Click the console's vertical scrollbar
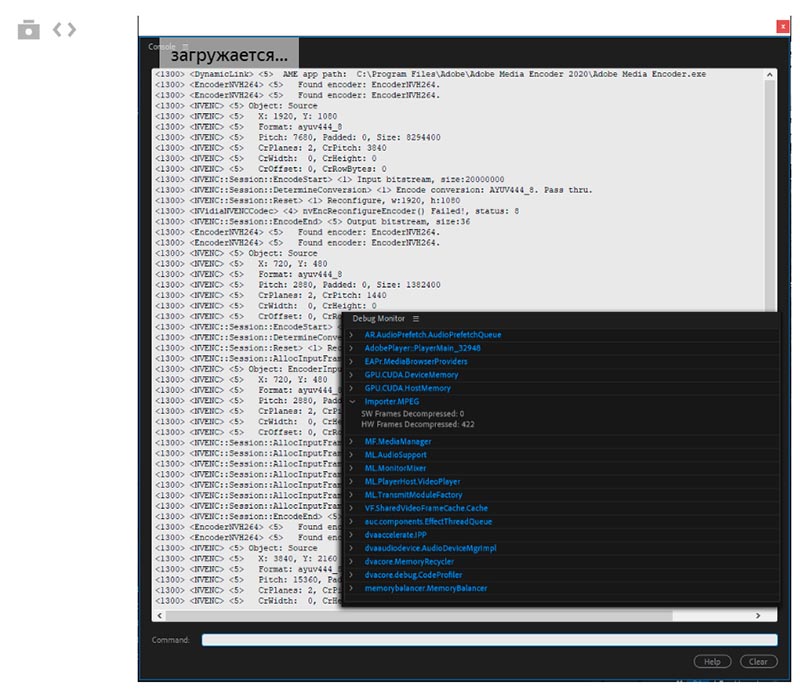 (x=770, y=200)
